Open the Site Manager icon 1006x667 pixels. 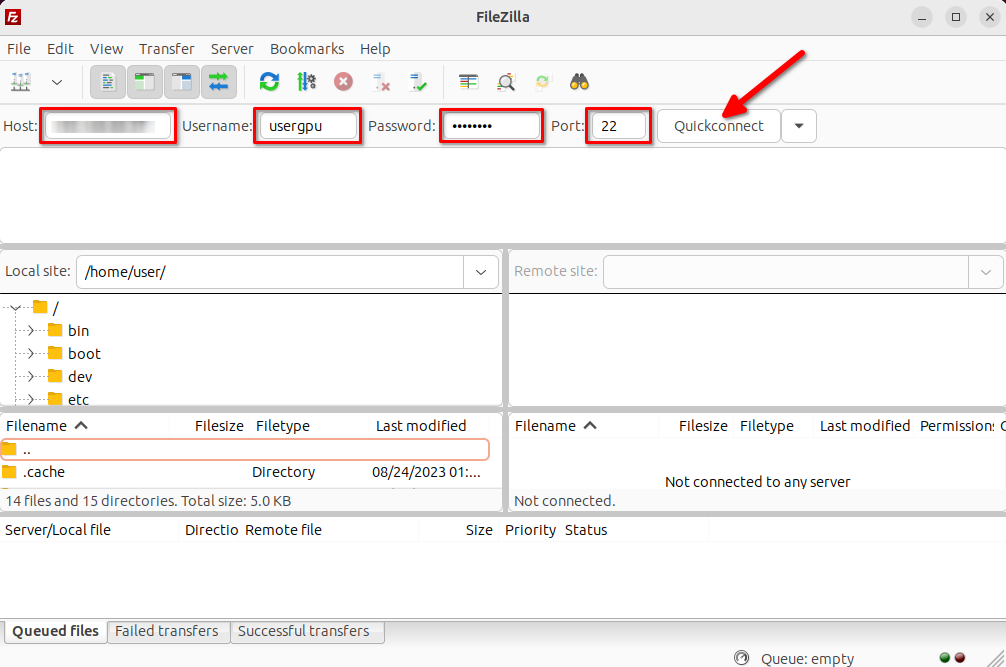pos(21,82)
